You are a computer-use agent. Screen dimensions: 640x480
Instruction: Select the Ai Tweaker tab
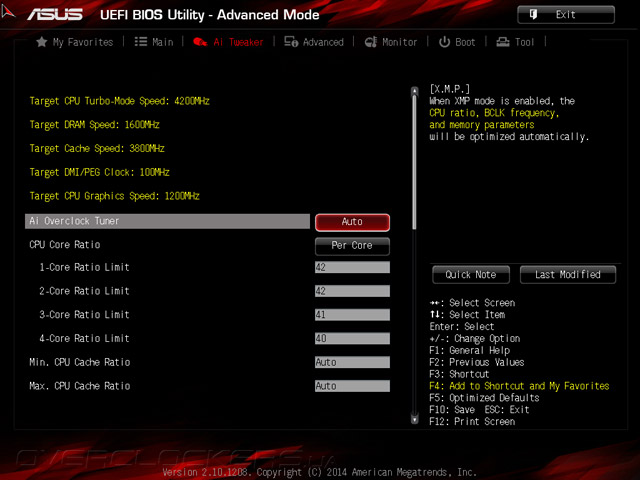pyautogui.click(x=238, y=42)
